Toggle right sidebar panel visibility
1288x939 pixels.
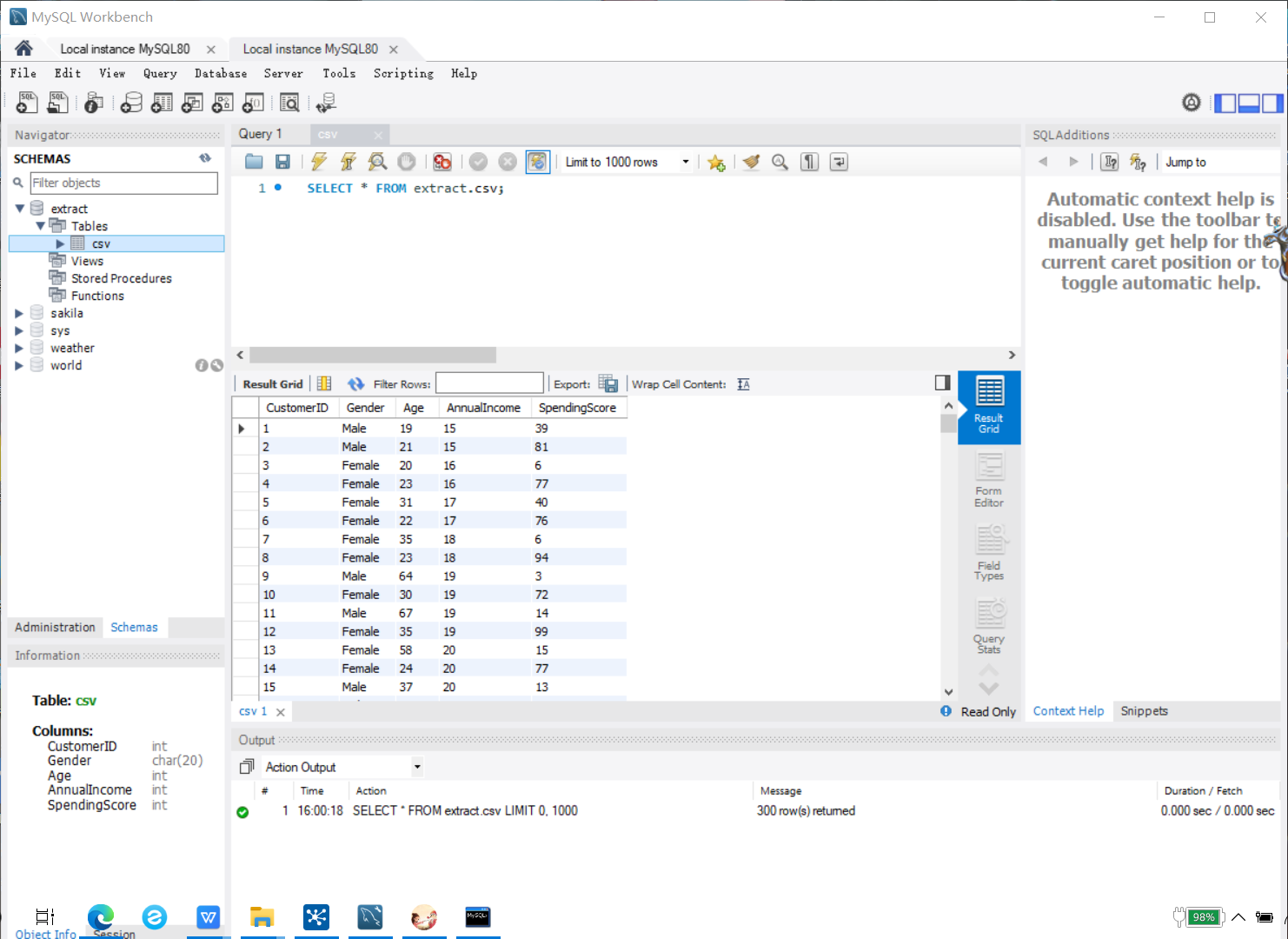(x=1272, y=103)
